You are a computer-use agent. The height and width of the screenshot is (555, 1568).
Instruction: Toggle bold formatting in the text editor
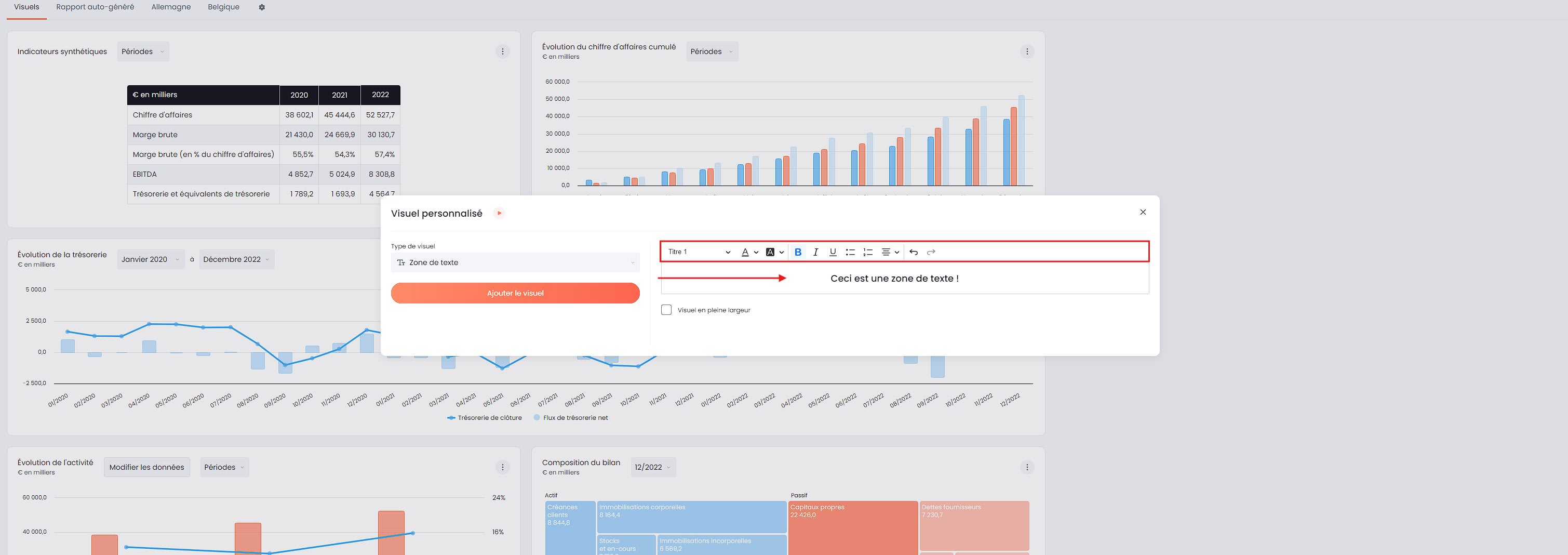click(797, 252)
